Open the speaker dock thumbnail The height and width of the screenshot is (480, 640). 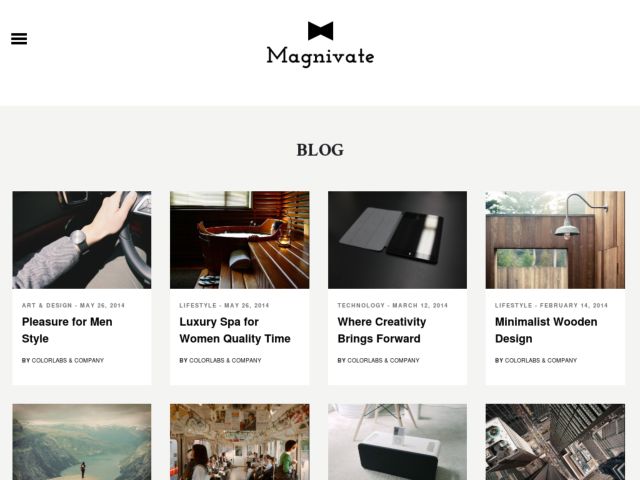pyautogui.click(x=398, y=442)
